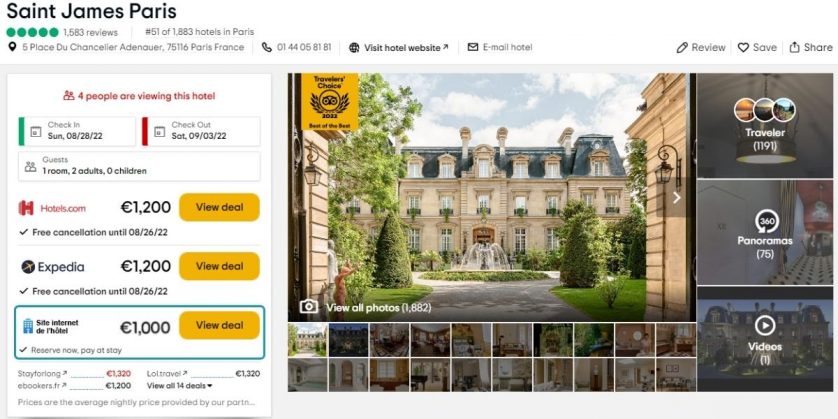Image resolution: width=838 pixels, height=419 pixels.
Task: Open the 1,583 reviews link
Action: pos(90,32)
